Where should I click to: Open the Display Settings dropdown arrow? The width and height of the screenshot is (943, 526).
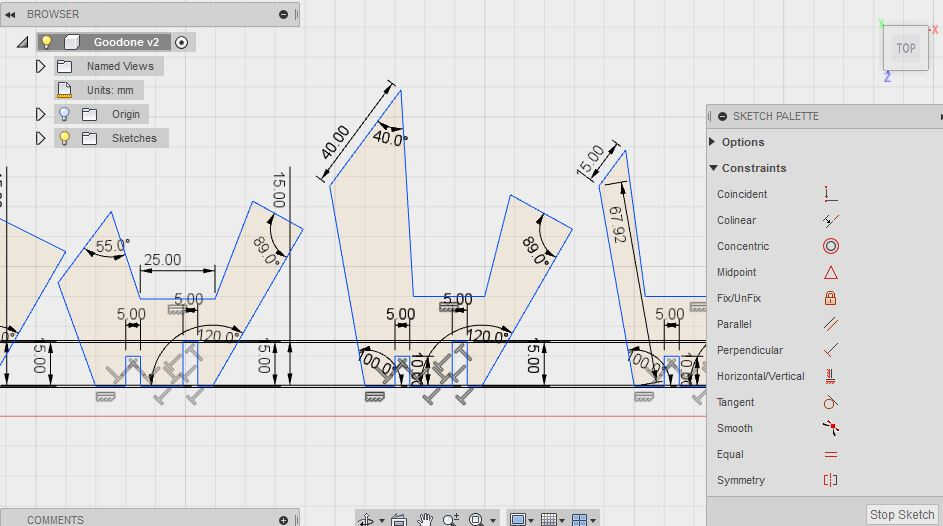click(531, 521)
